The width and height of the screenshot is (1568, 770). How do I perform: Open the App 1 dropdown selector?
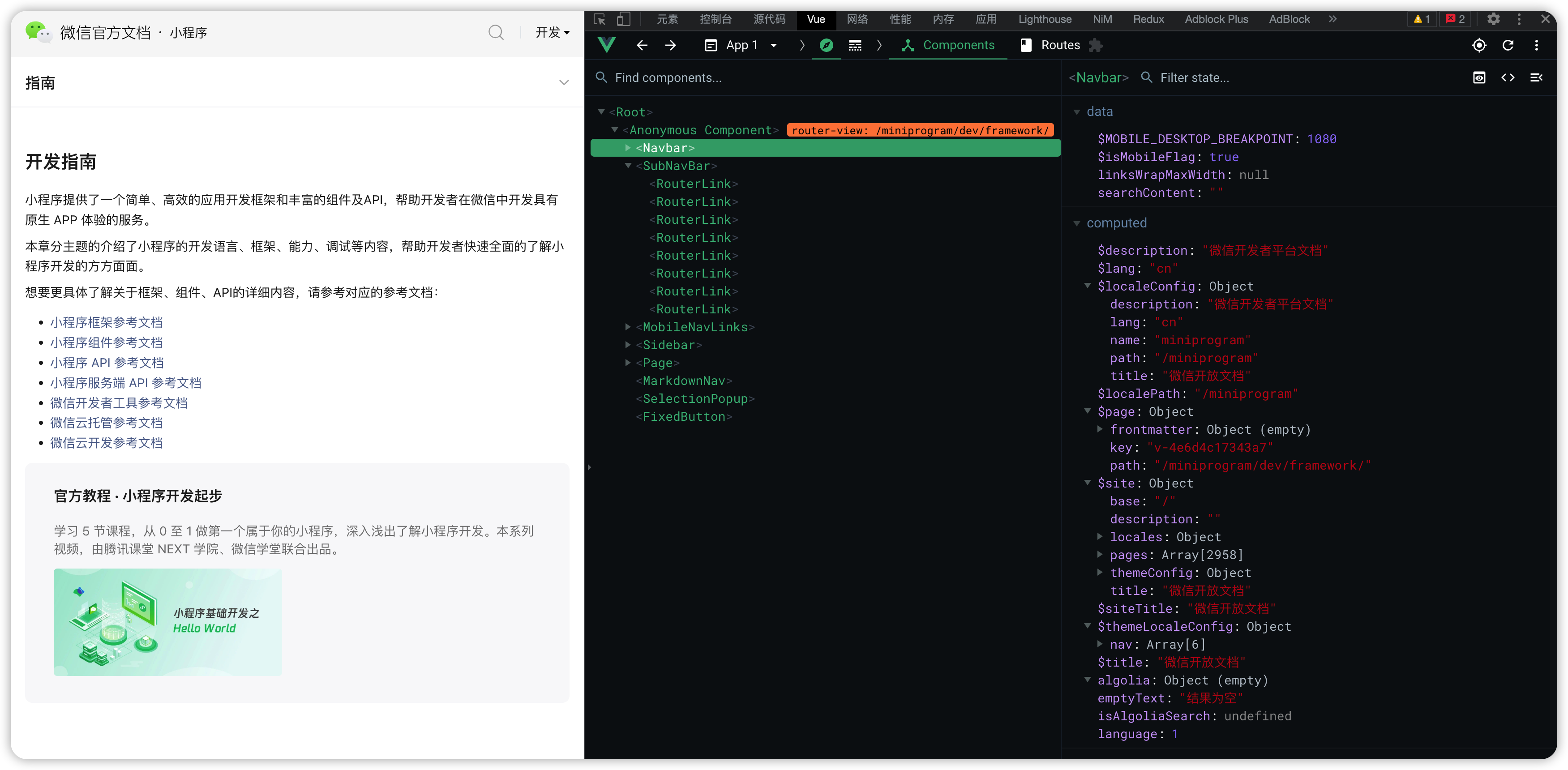(x=741, y=46)
